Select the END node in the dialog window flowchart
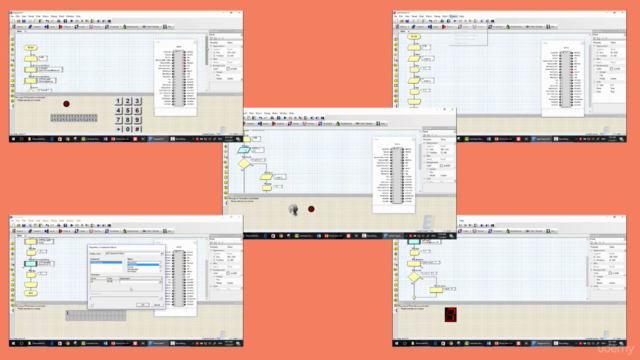 pos(31,293)
